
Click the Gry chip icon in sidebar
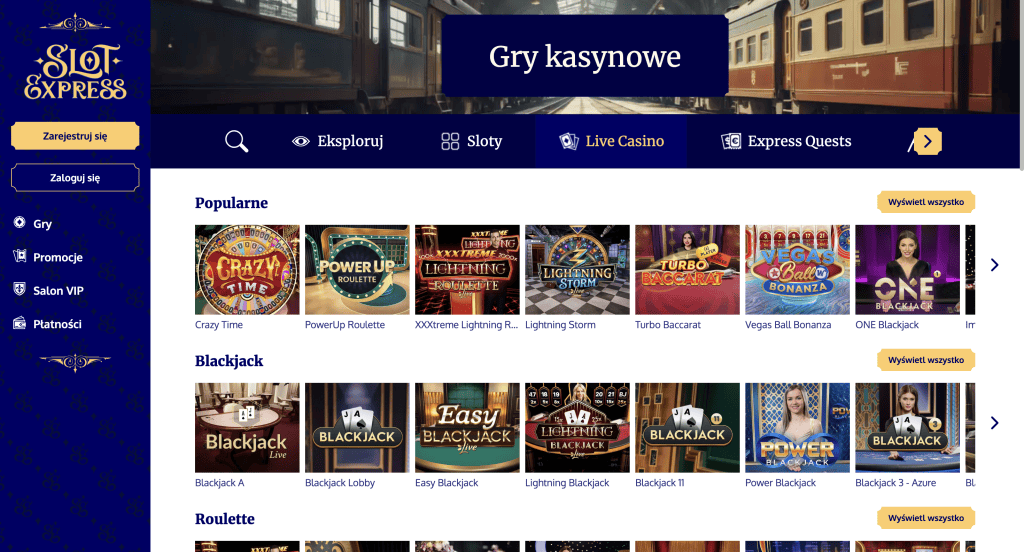(20, 223)
